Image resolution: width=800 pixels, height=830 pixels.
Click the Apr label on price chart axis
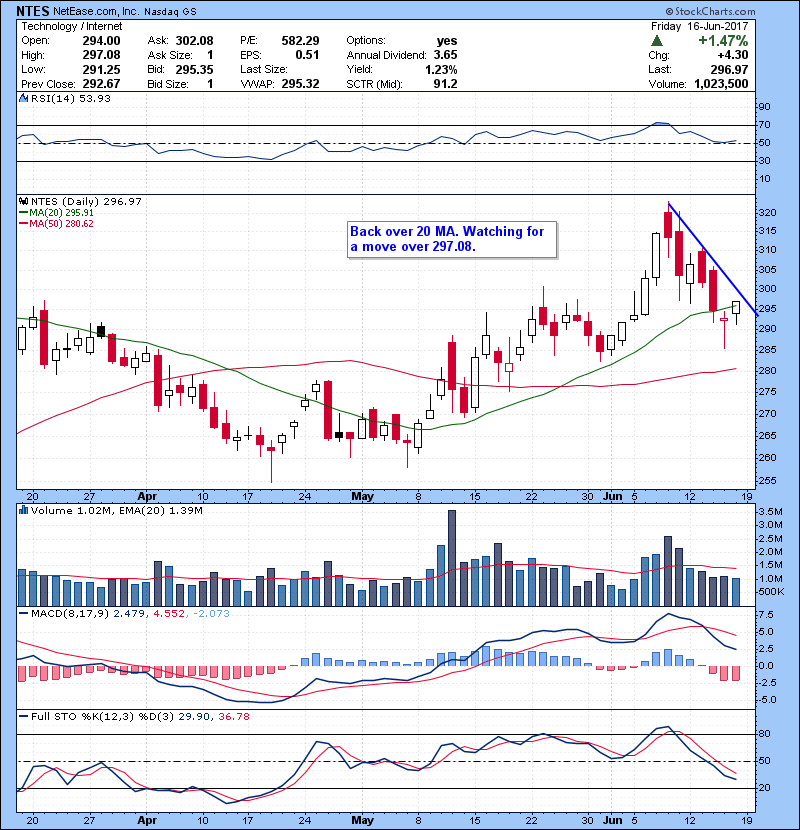click(x=147, y=497)
